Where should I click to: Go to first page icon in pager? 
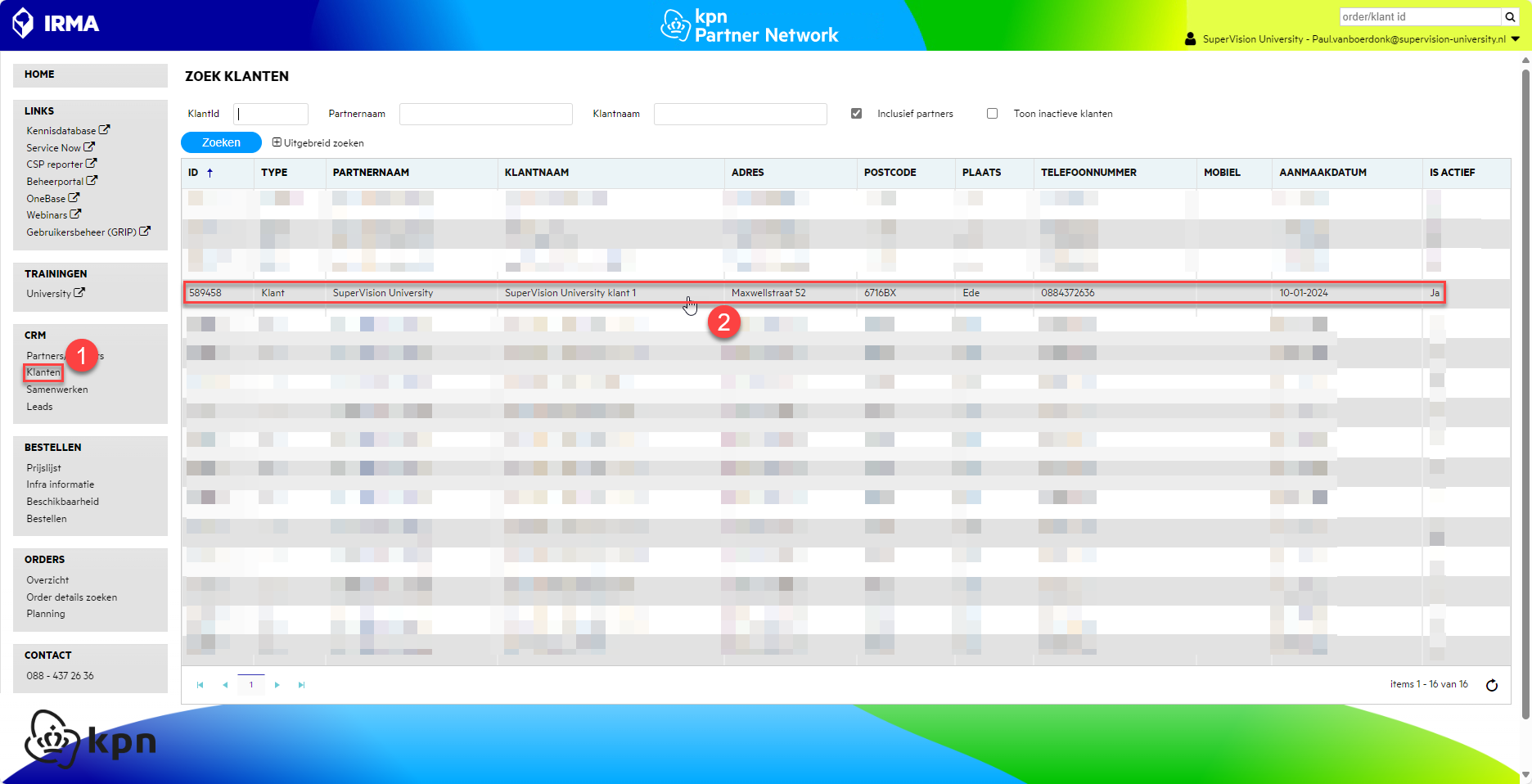click(200, 685)
